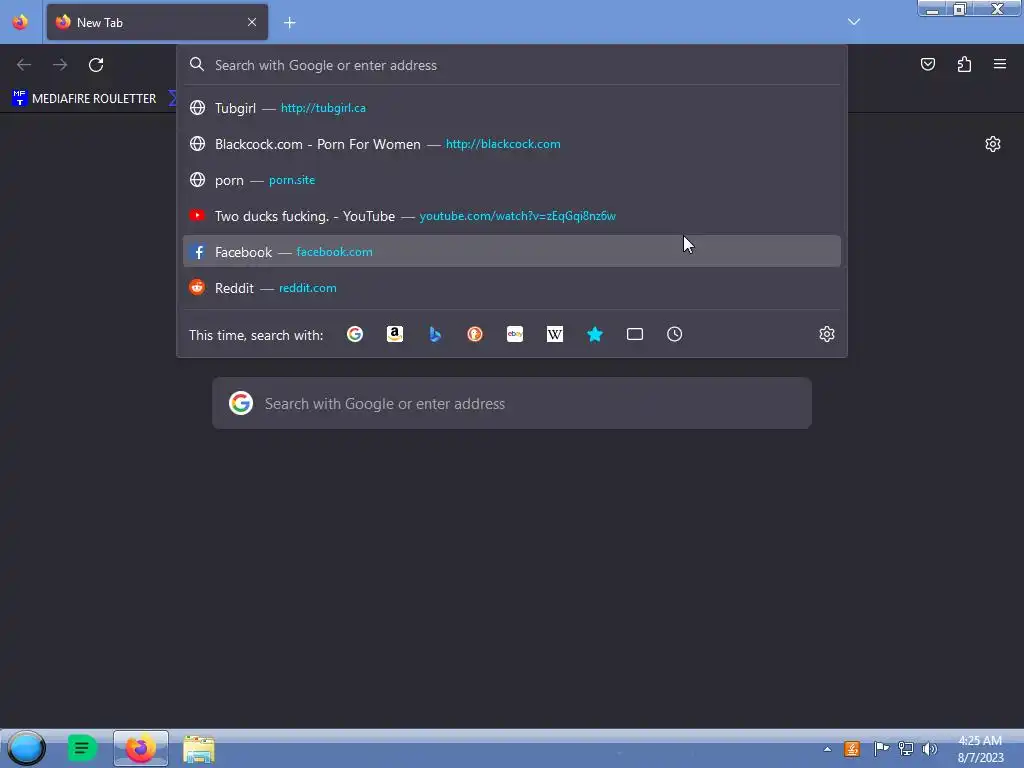1024x768 pixels.
Task: Search bookmarks using the star icon
Action: tap(595, 334)
